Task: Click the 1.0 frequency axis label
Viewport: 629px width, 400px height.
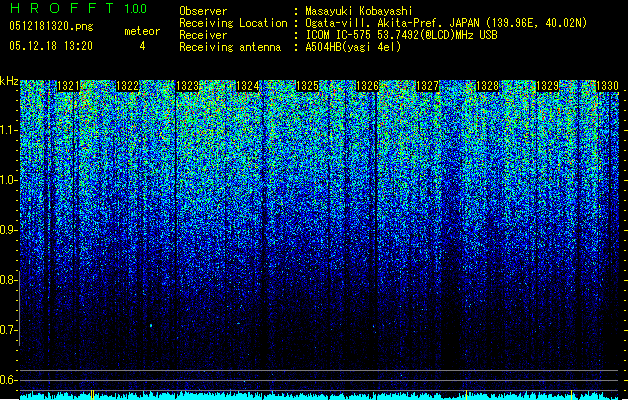Action: coord(8,180)
